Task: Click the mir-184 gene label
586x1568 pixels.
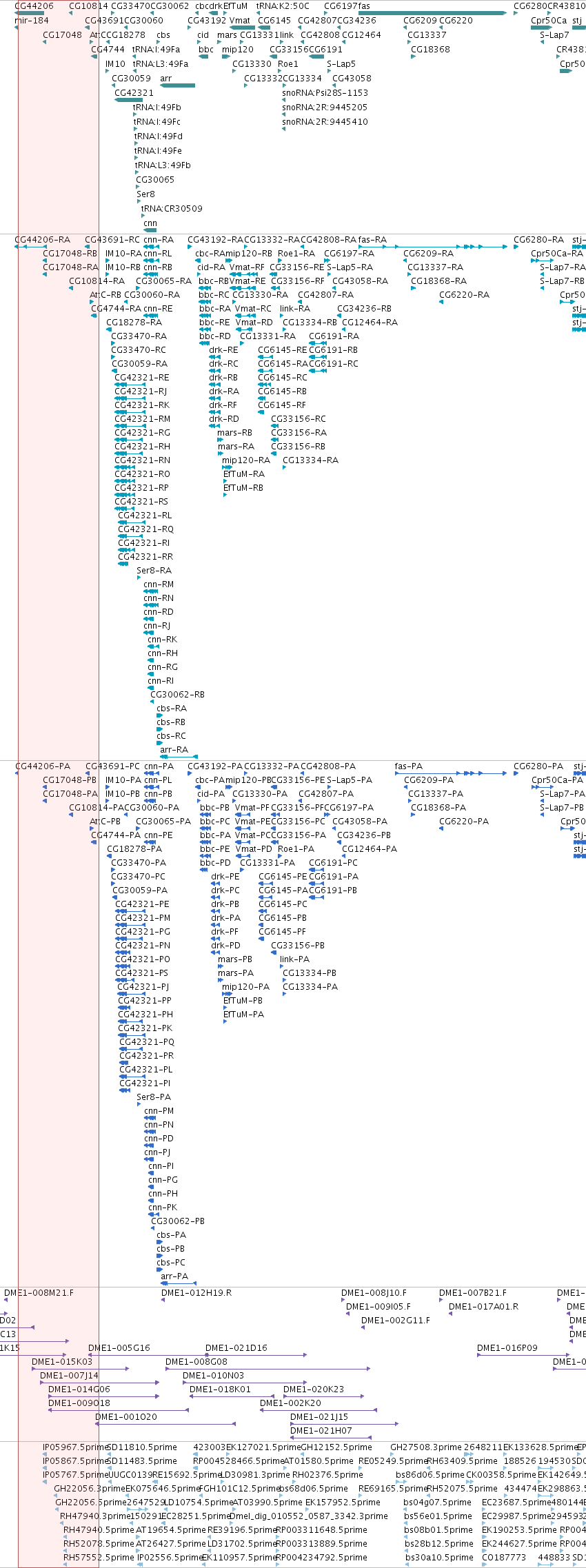Action: [x=32, y=21]
